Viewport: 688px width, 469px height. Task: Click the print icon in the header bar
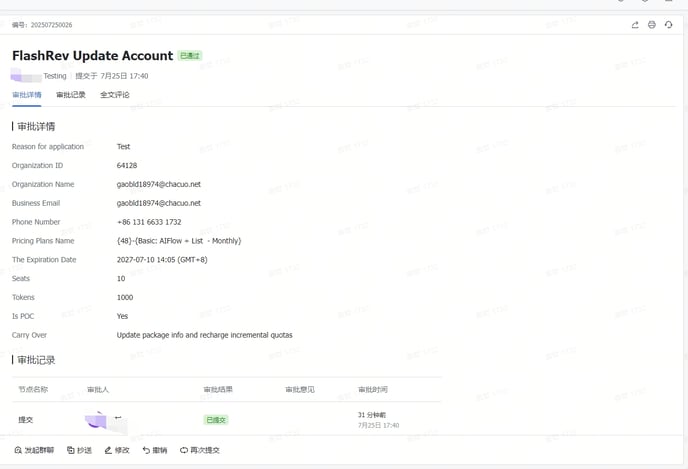point(652,25)
